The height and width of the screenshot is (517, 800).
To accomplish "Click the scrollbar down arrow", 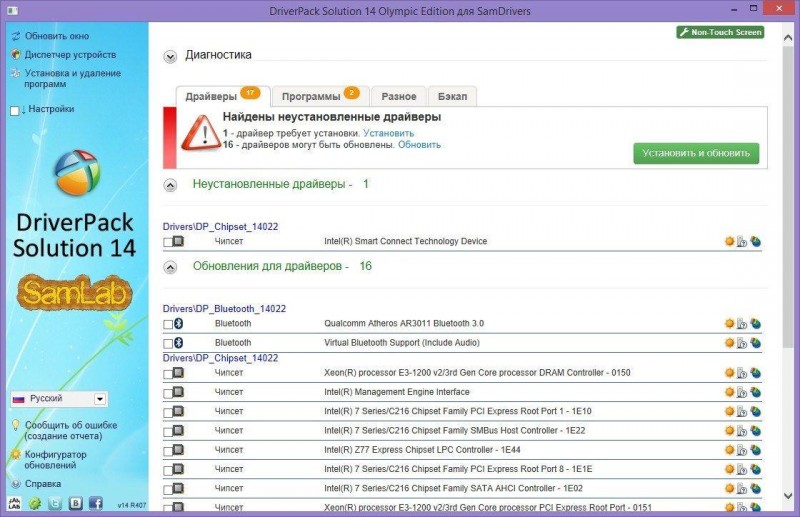I will [788, 496].
